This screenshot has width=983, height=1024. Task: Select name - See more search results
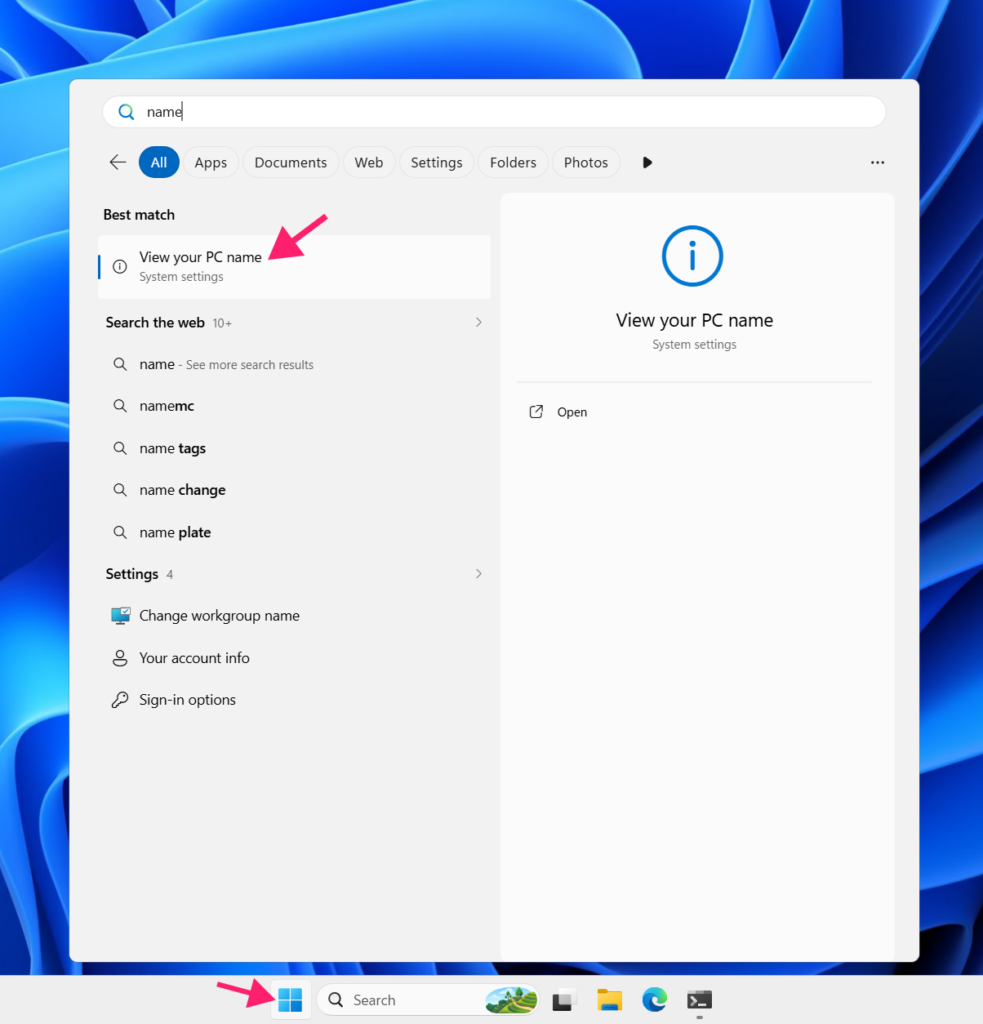pos(294,364)
